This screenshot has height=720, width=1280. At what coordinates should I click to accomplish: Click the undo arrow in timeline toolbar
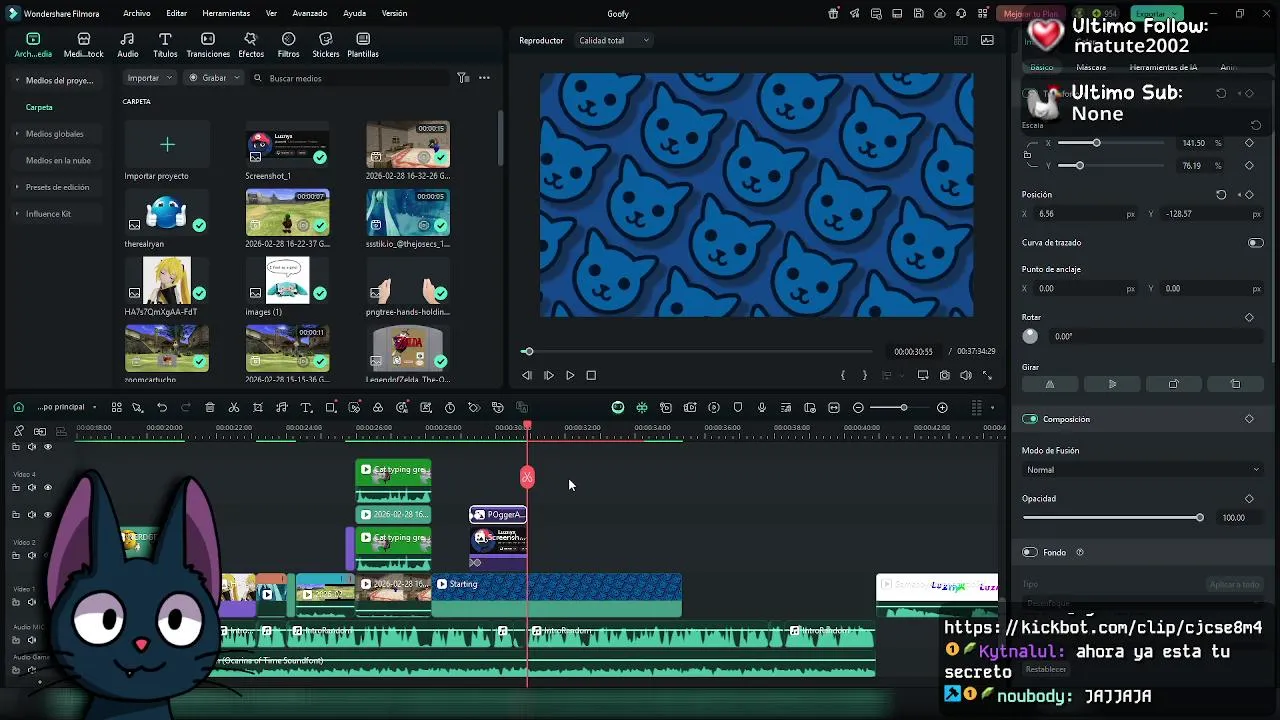click(x=162, y=408)
